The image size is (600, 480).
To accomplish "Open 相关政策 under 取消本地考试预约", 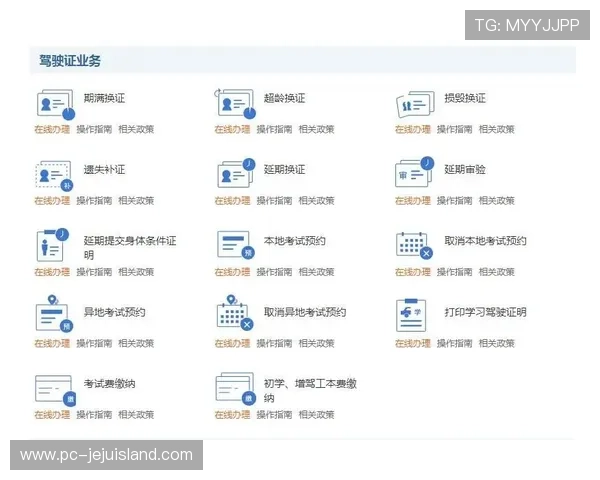I will point(497,272).
